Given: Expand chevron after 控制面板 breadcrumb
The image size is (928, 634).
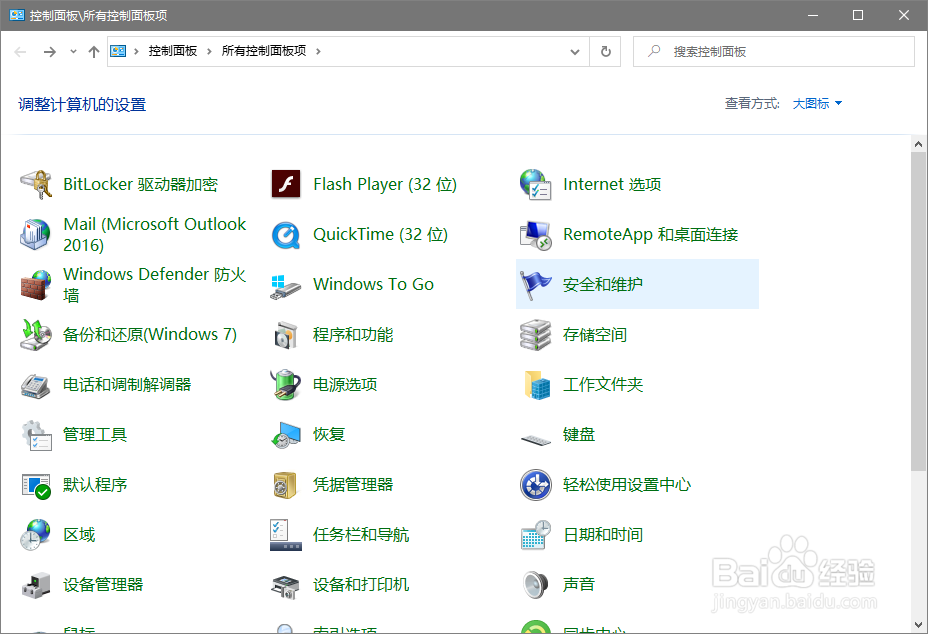Looking at the screenshot, I should (209, 52).
